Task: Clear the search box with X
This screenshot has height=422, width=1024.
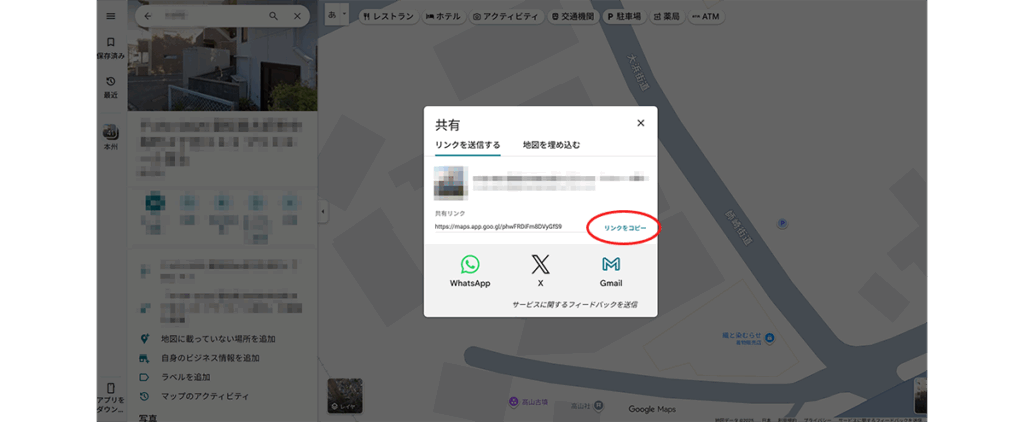Action: coord(297,17)
